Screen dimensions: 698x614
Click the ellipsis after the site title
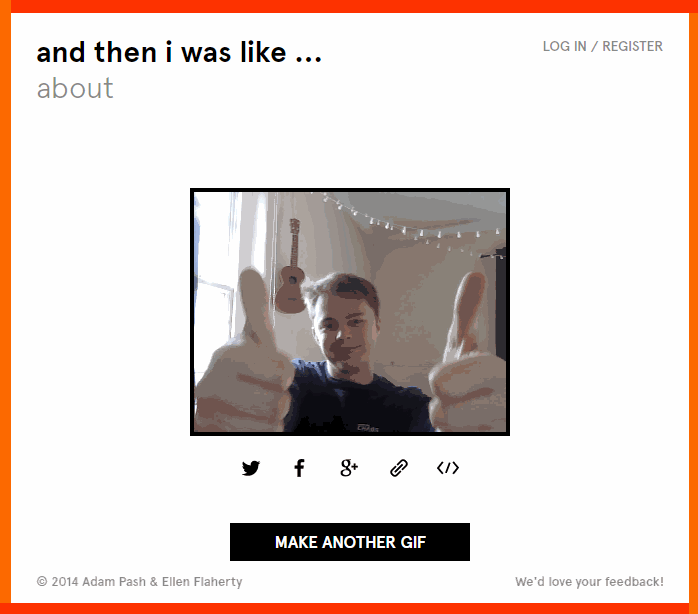308,59
